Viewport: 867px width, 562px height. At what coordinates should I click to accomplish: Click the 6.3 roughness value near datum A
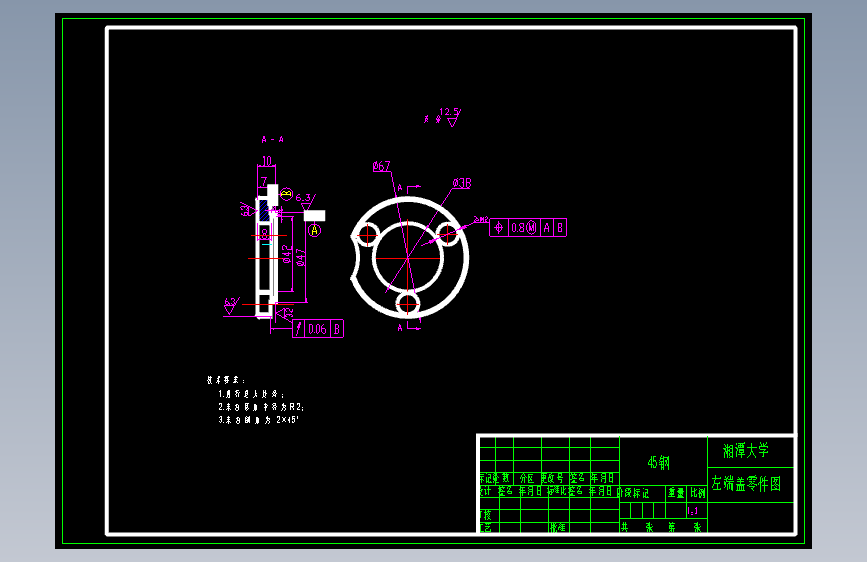click(x=303, y=197)
